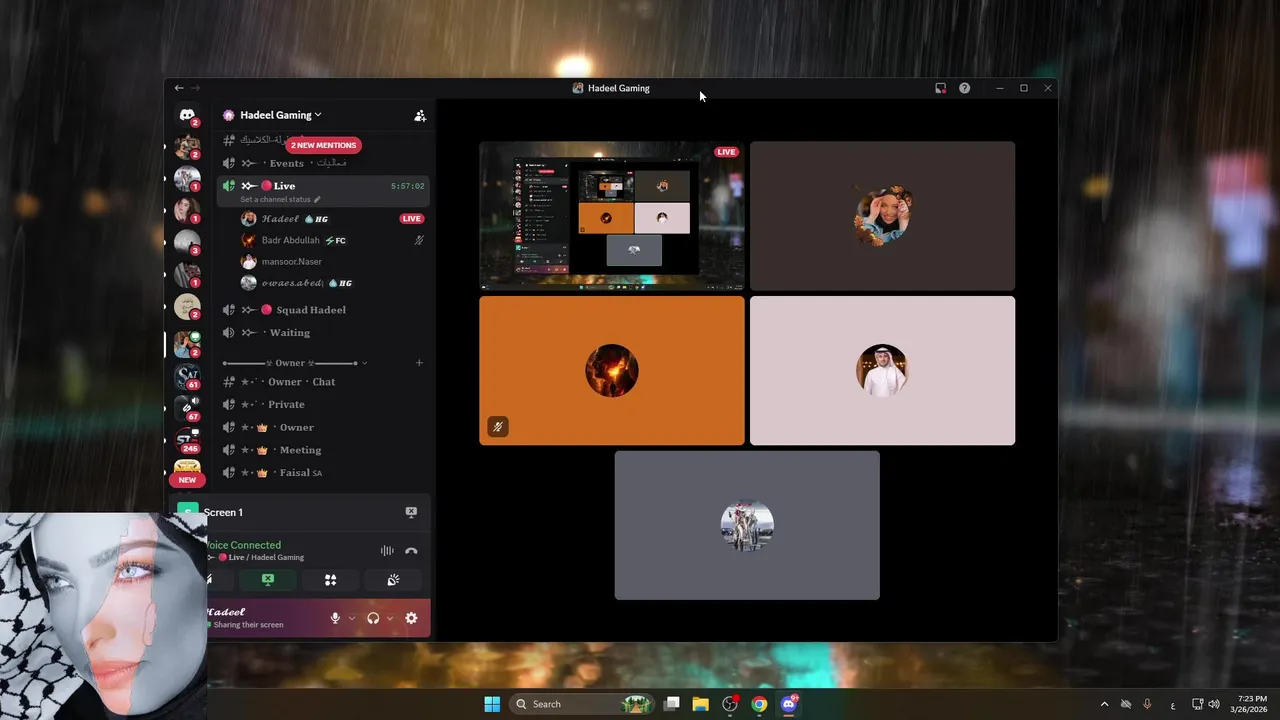Disconnect from voice with the hang-up icon
Screen dimensions: 1280x720
411,551
